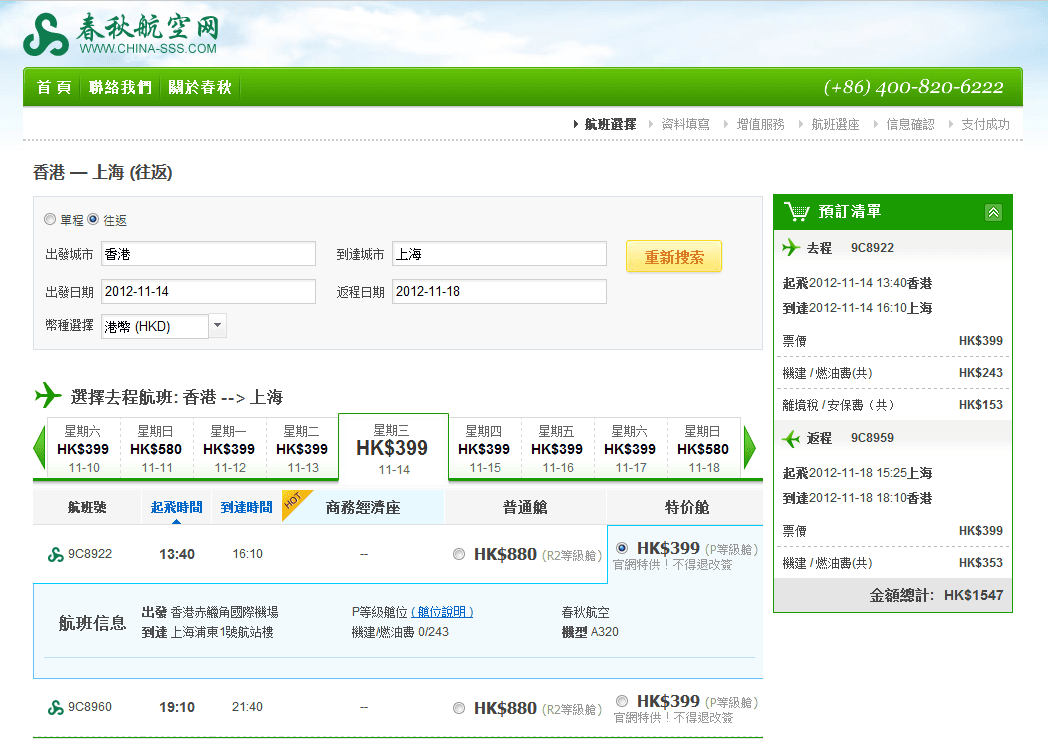Image resolution: width=1048 pixels, height=744 pixels.
Task: Click the return 返程 airplane icon
Action: [791, 438]
